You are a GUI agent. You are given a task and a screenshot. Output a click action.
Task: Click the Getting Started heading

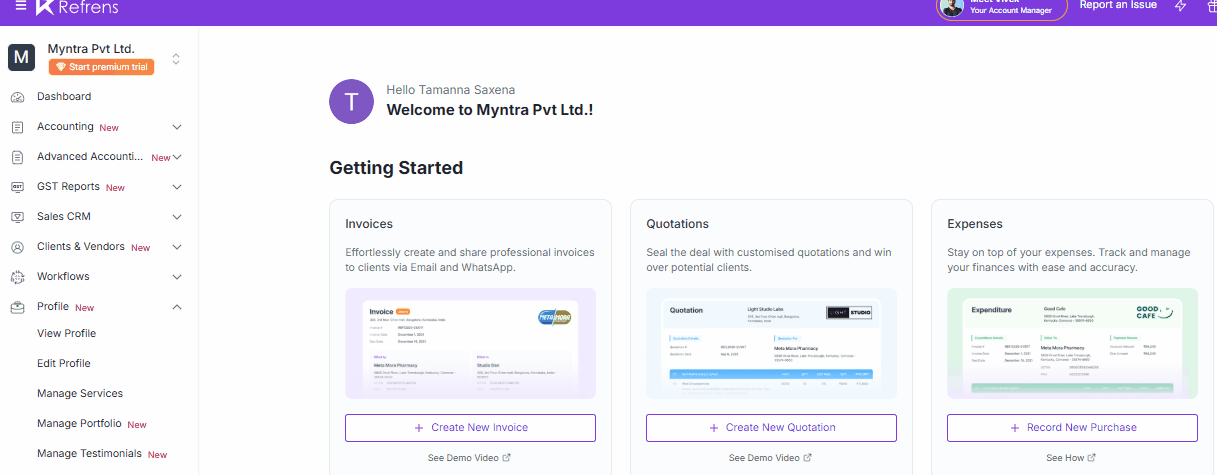tap(396, 168)
